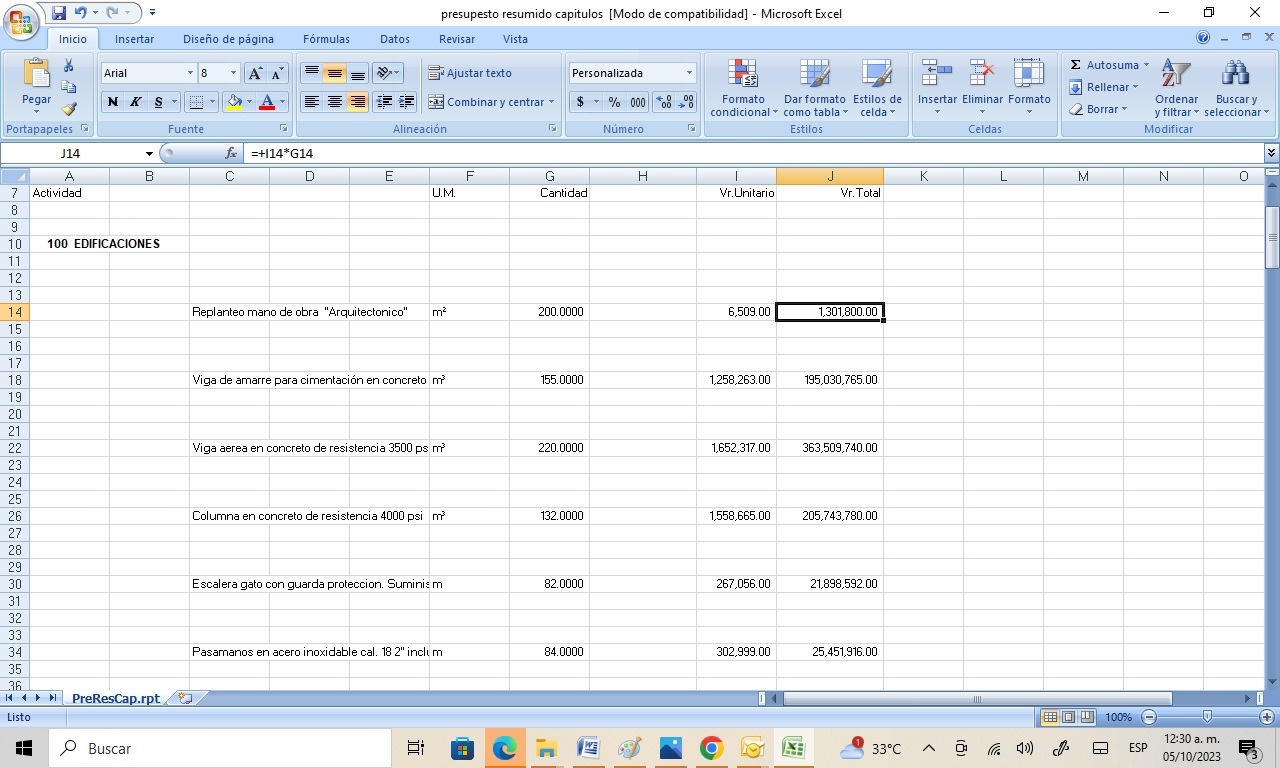Click the insert function fx icon
This screenshot has width=1280, height=768.
(231, 153)
